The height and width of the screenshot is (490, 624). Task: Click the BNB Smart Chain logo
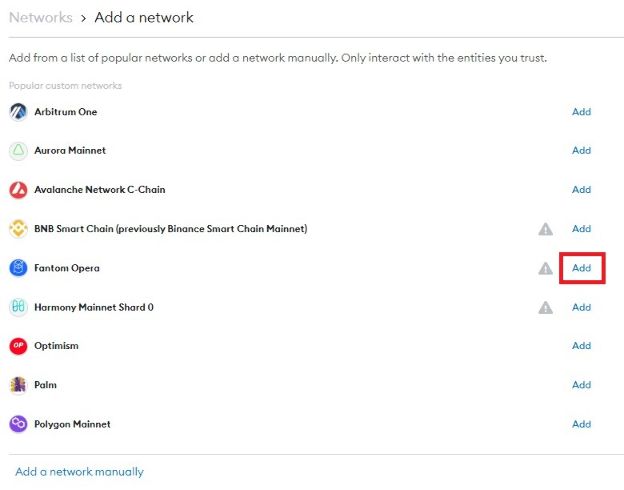18,229
